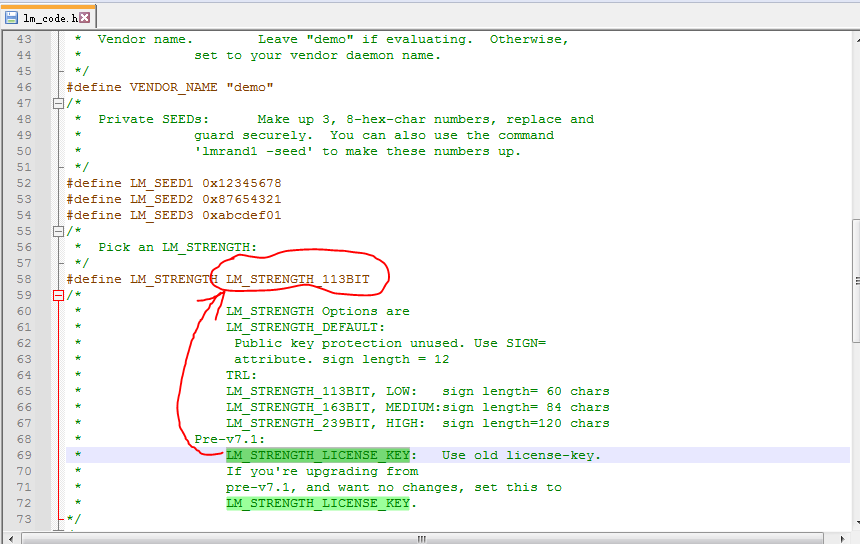860x544 pixels.
Task: Click the horizontal scrollbar thumb grip
Action: [x=421, y=539]
